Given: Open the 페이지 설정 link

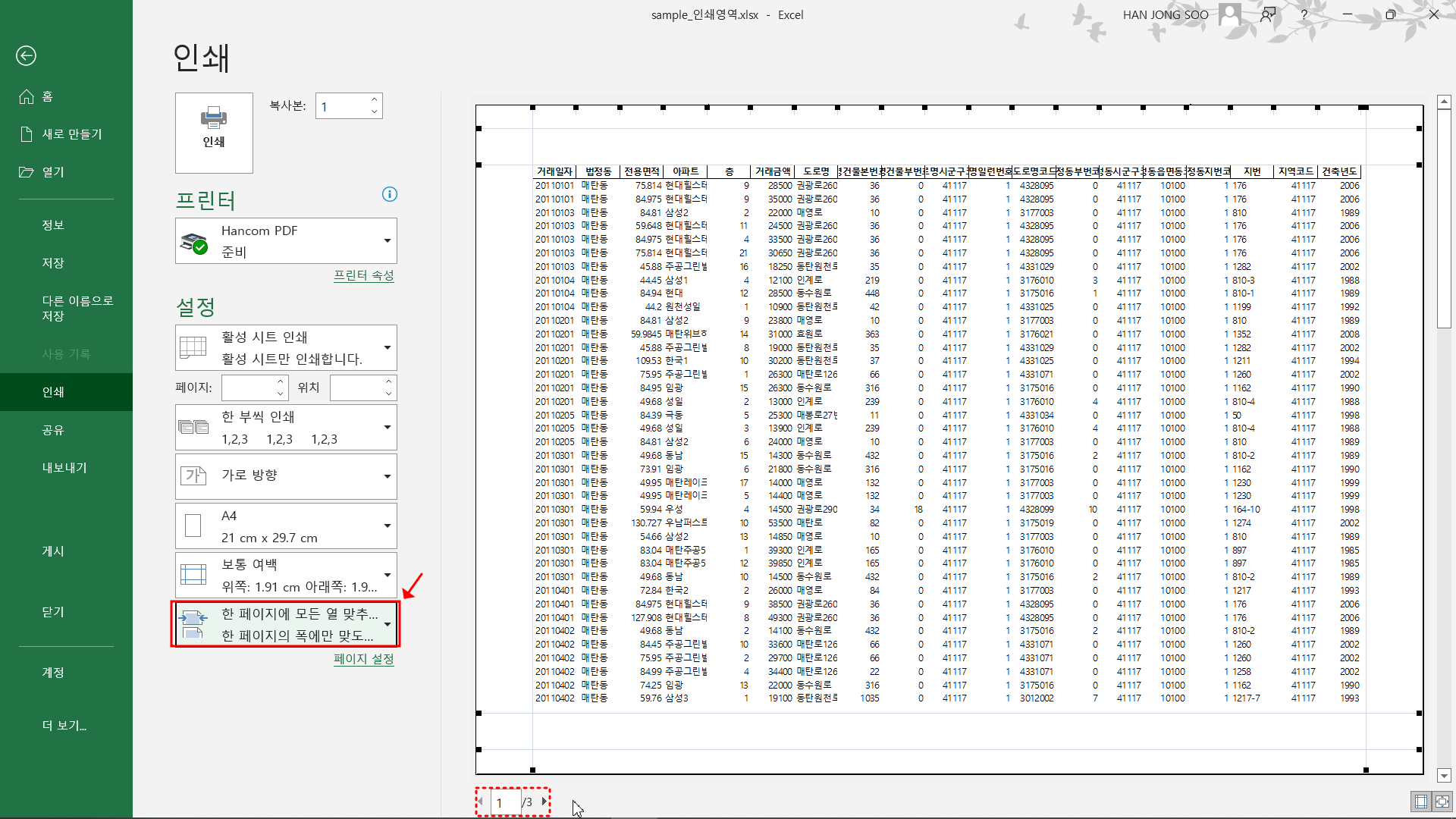Looking at the screenshot, I should (363, 659).
